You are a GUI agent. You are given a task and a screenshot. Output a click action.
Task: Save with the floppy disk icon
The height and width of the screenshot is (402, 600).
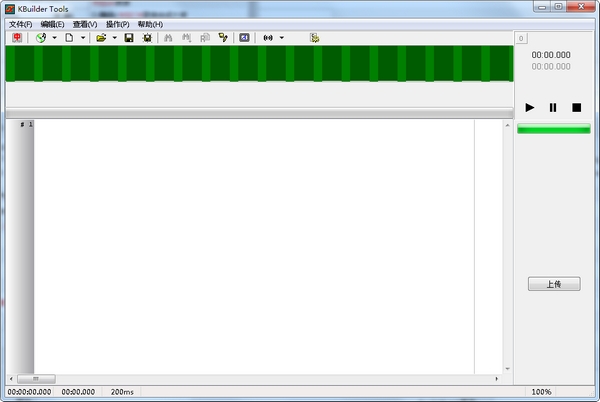click(x=129, y=37)
